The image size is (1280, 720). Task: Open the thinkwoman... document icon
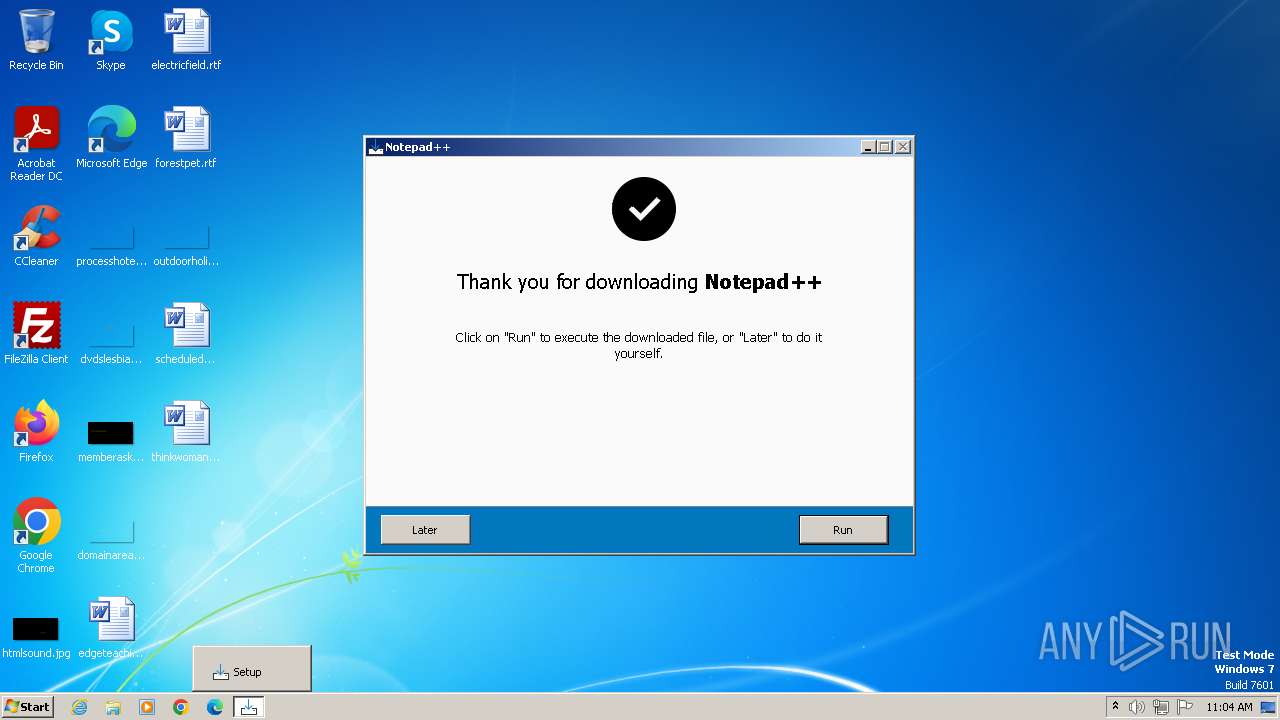186,432
